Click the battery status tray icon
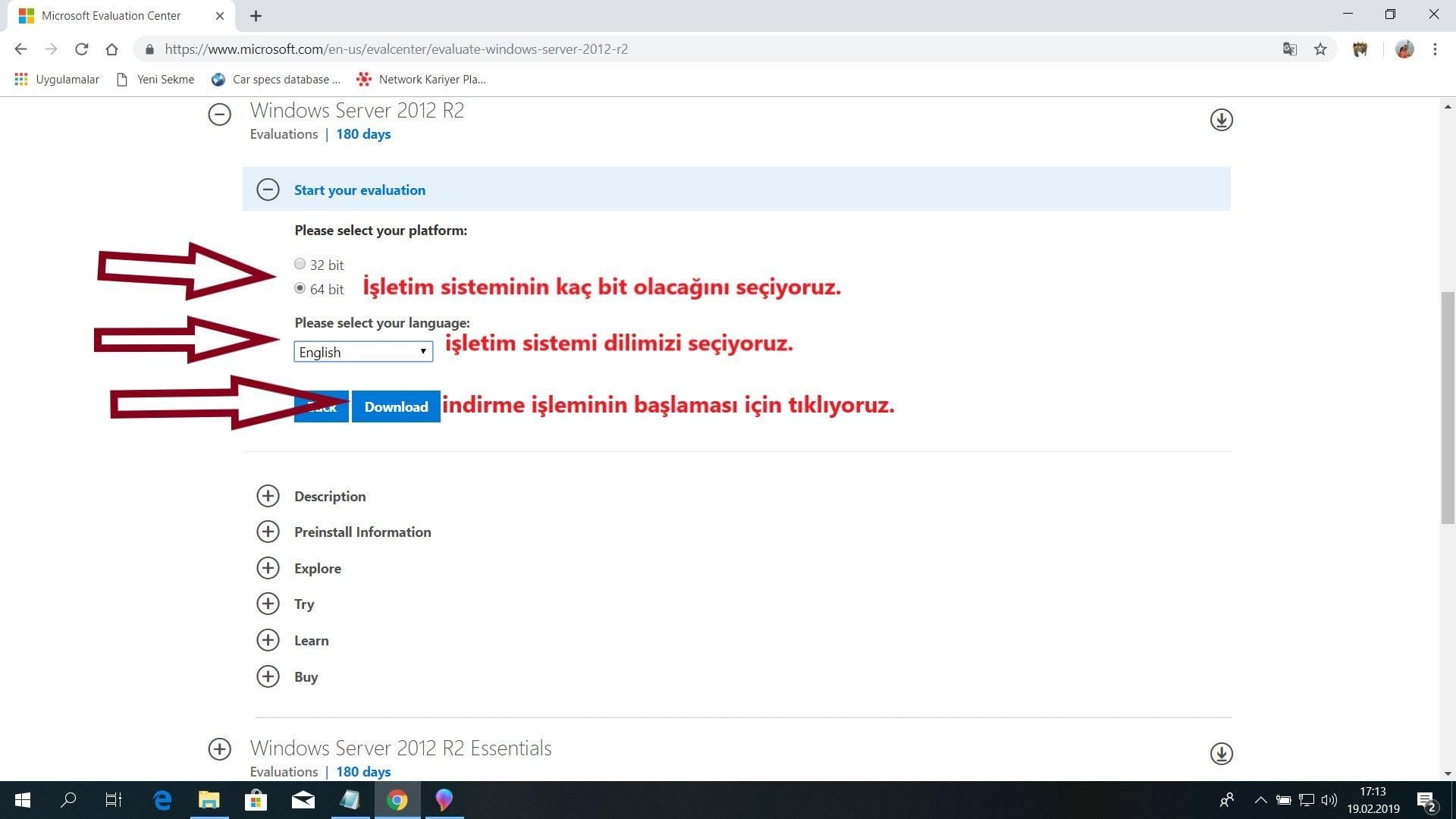This screenshot has height=819, width=1456. [x=1283, y=800]
